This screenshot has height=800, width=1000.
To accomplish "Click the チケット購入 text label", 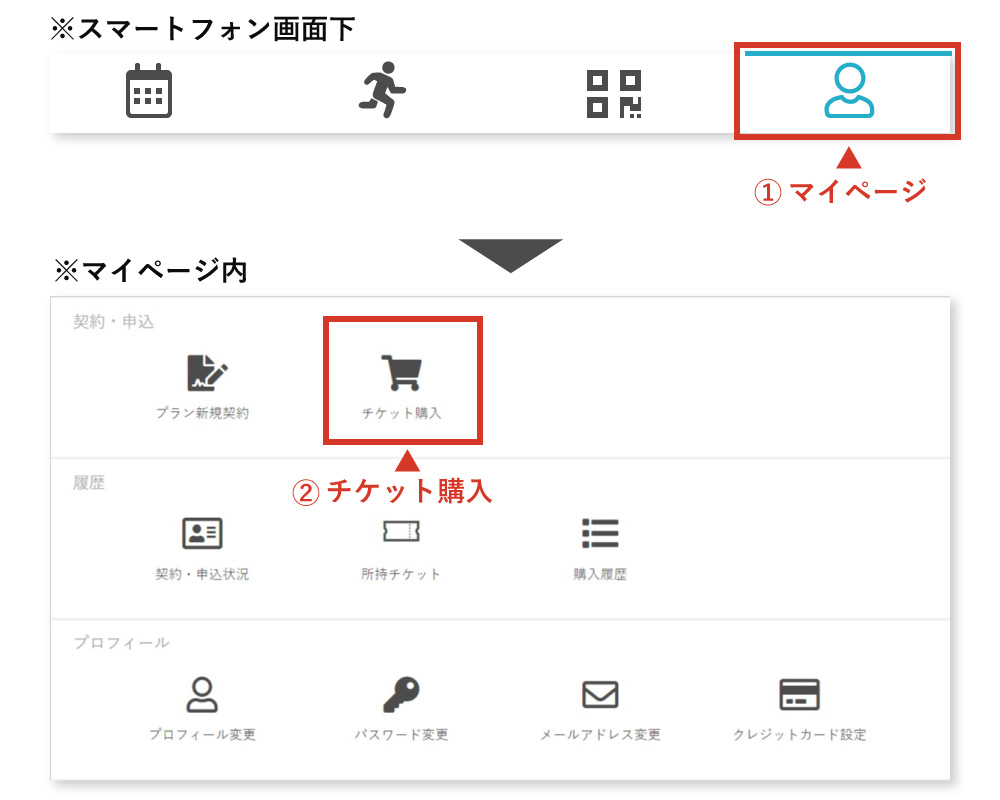I will 401,413.
